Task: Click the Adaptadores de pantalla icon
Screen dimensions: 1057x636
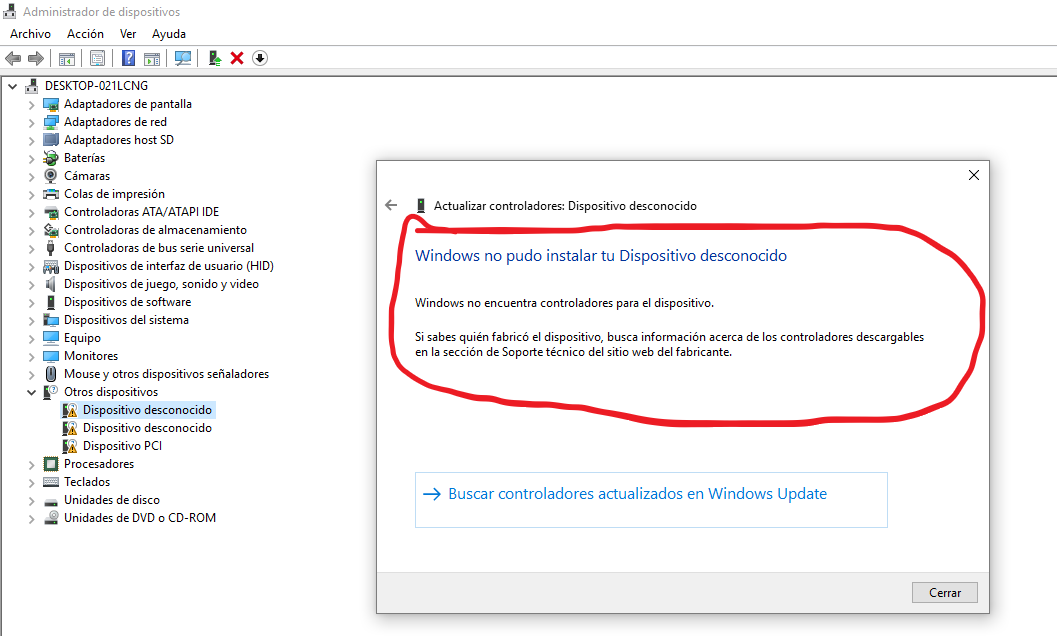Action: pos(51,105)
